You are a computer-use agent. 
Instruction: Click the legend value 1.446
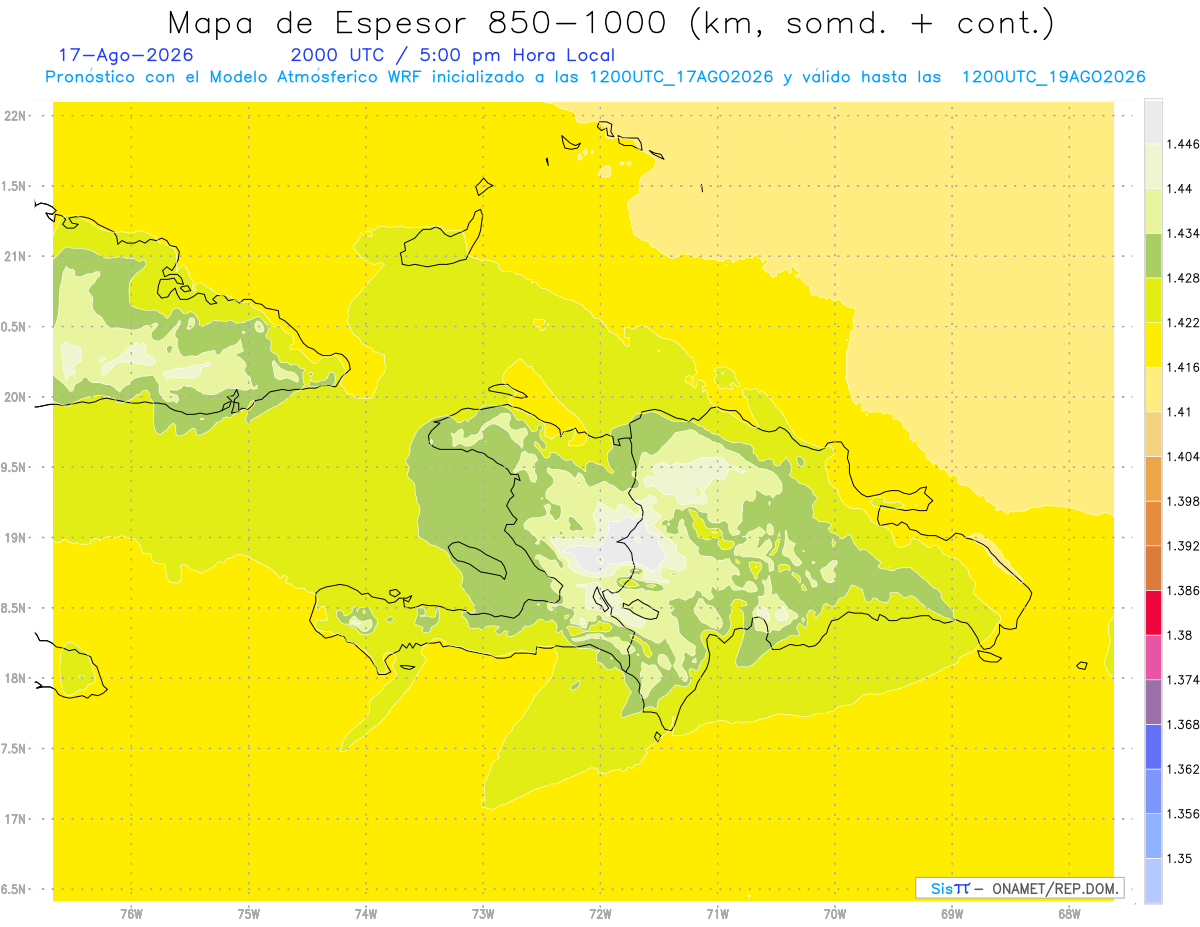coord(1183,144)
